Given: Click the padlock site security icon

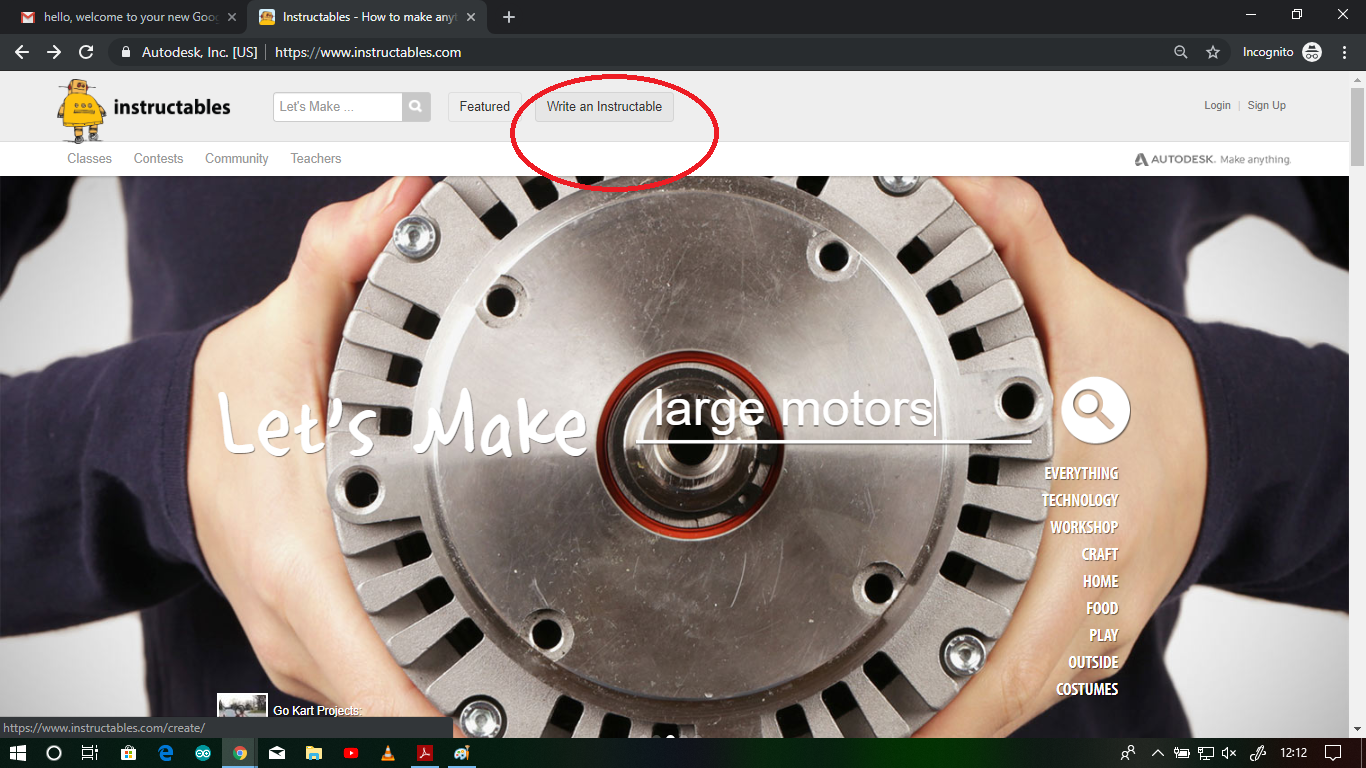Looking at the screenshot, I should click(x=126, y=52).
